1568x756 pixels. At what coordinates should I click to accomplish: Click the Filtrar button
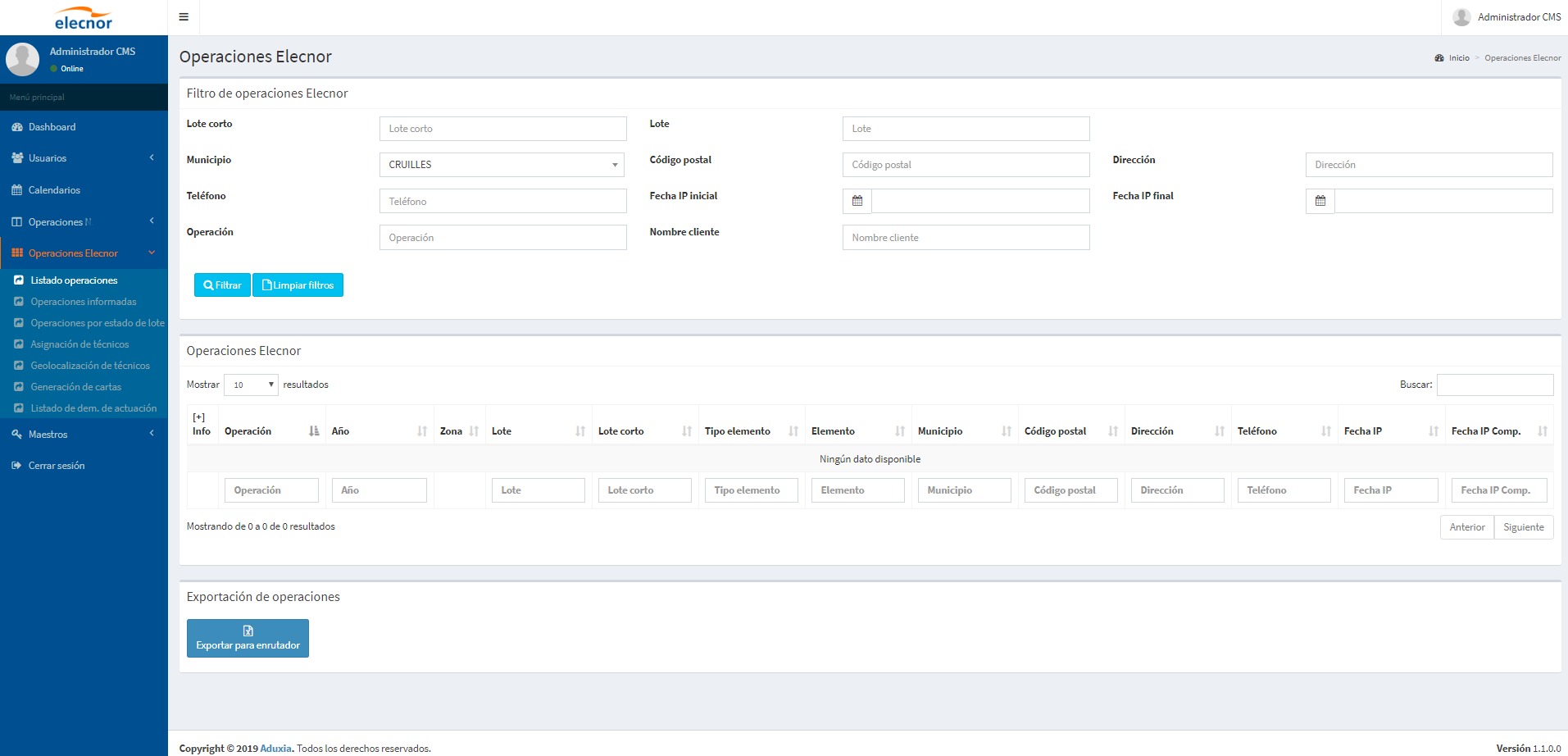[x=222, y=285]
